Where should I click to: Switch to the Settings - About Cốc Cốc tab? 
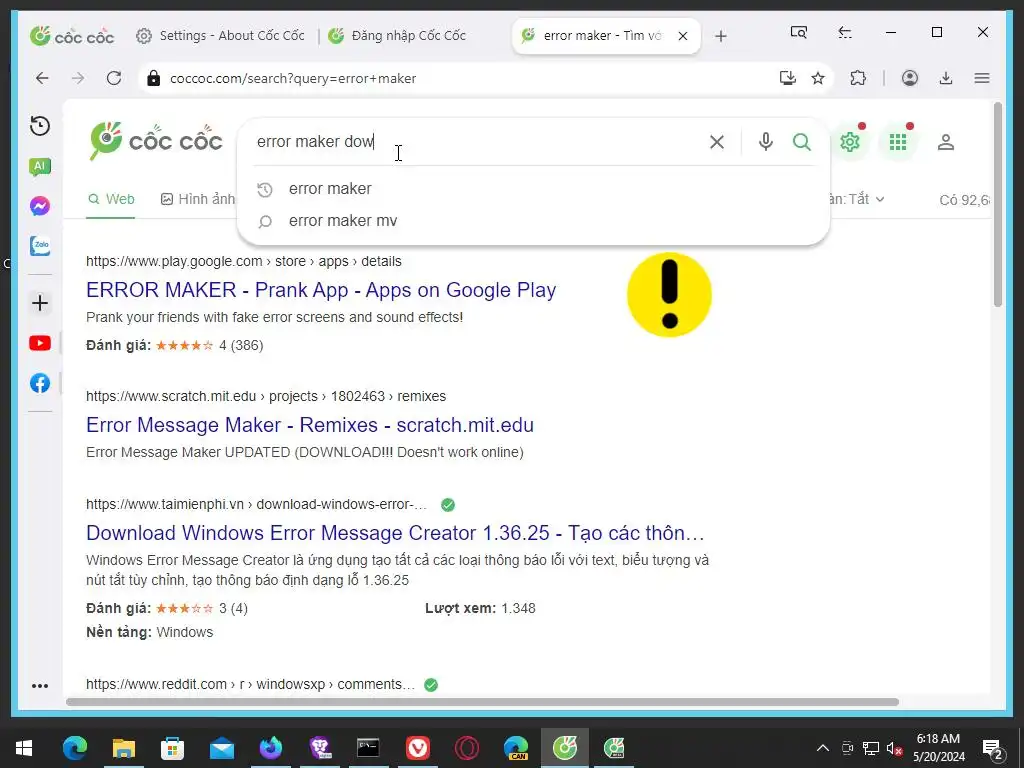pyautogui.click(x=221, y=35)
